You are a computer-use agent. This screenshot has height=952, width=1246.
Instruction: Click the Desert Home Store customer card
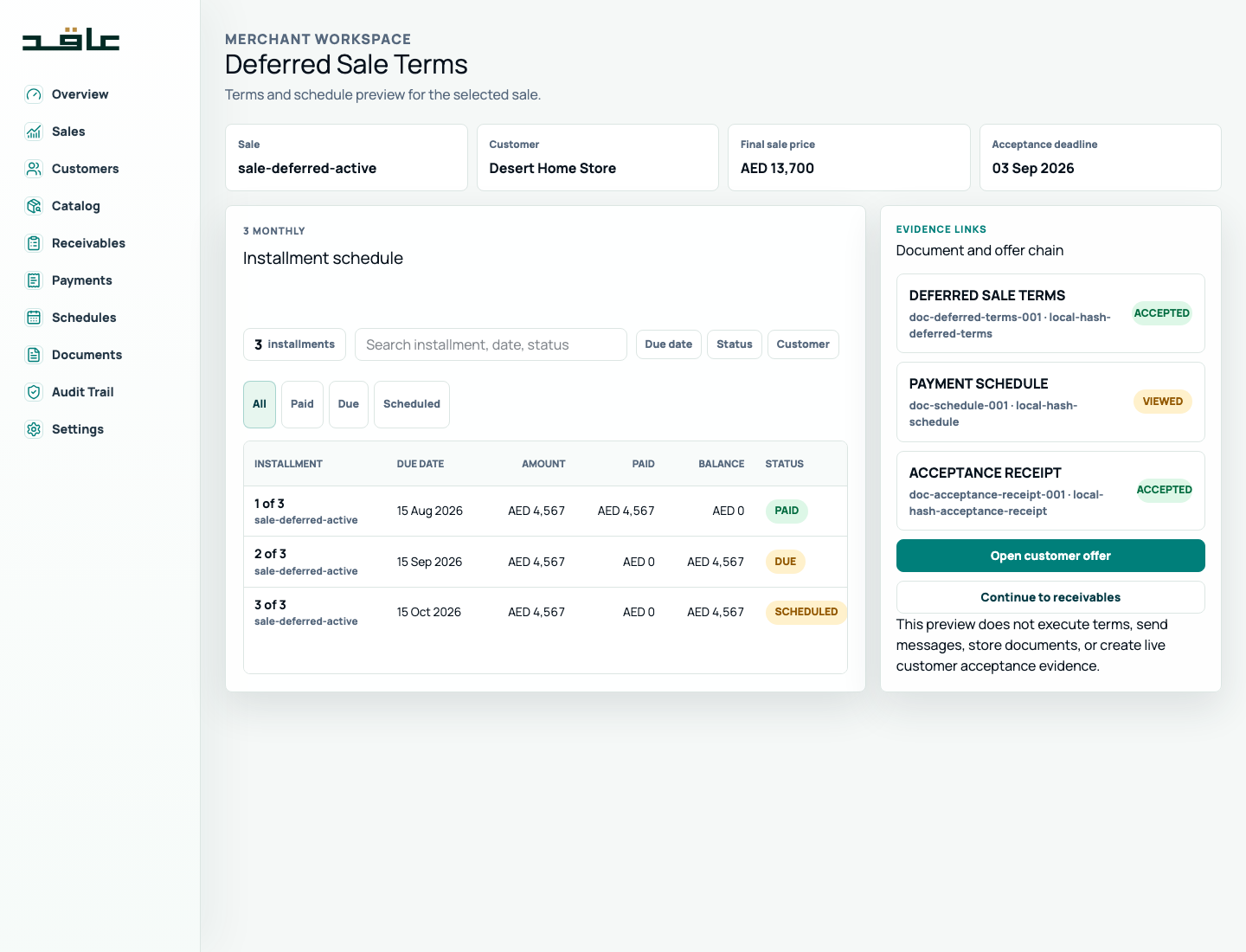[598, 158]
